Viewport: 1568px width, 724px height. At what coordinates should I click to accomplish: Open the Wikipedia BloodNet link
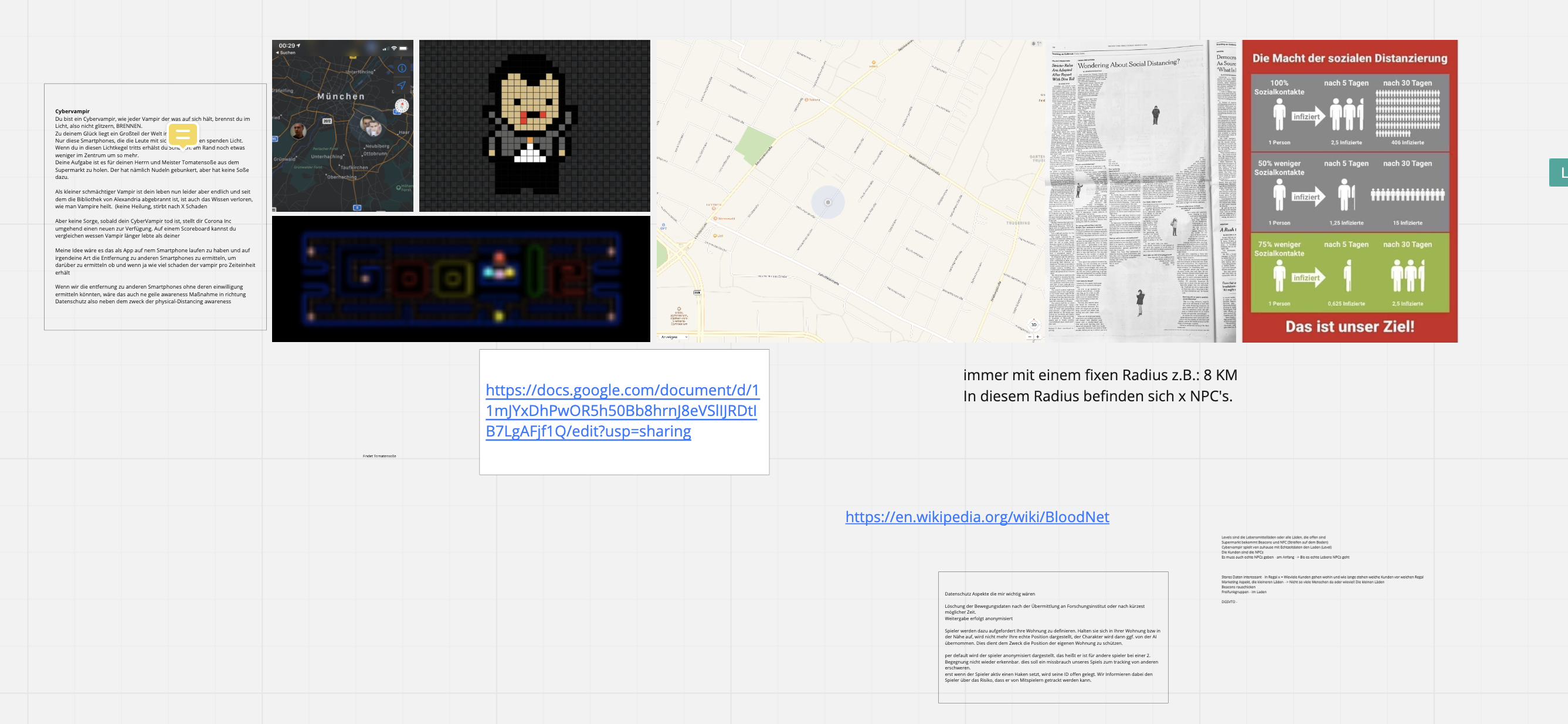click(x=976, y=517)
